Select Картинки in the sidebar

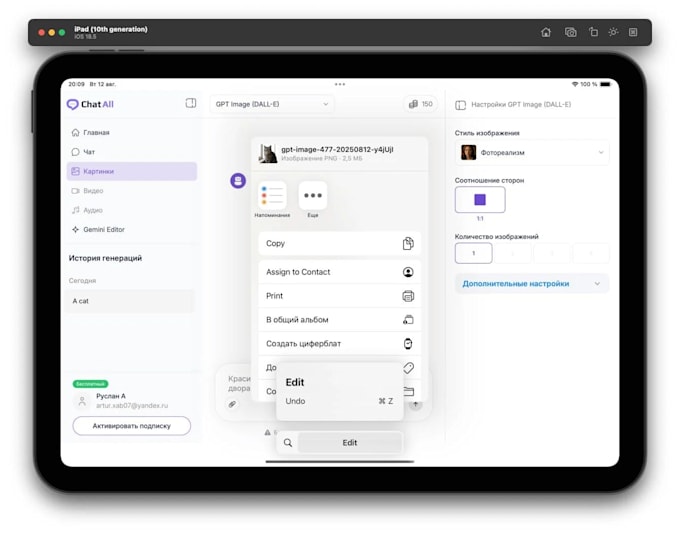click(x=132, y=171)
